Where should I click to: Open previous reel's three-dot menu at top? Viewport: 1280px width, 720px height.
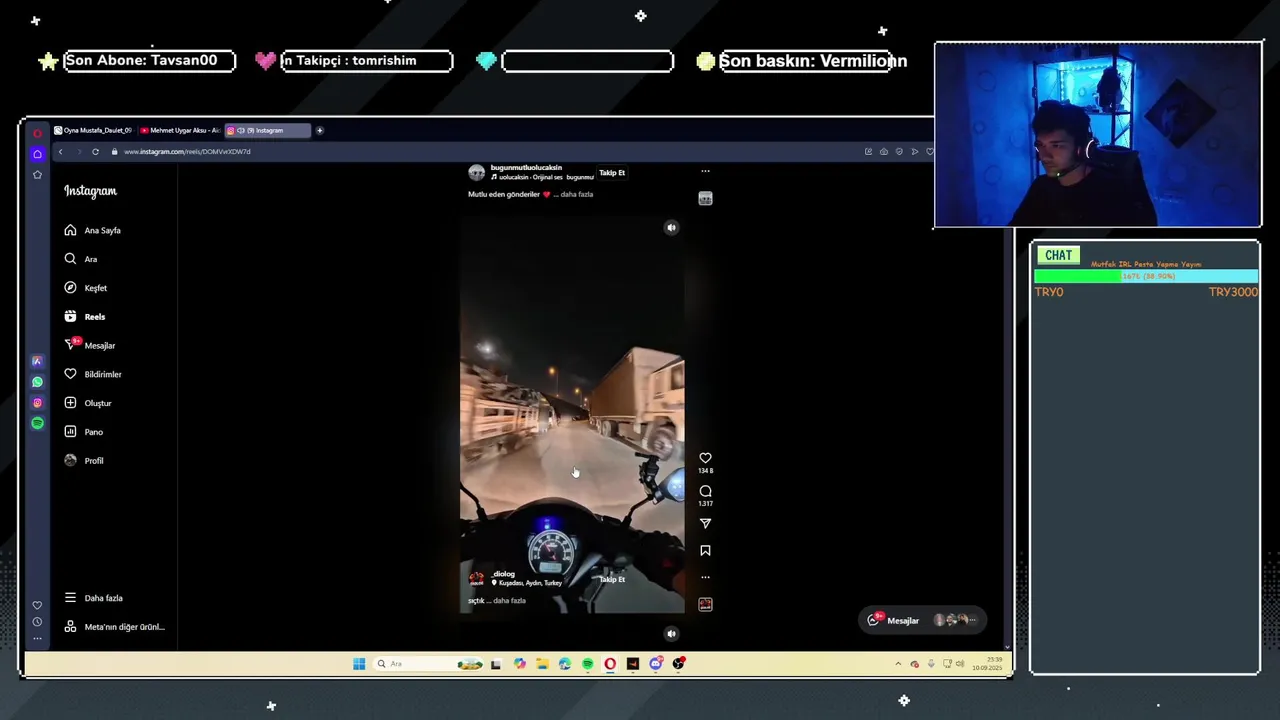pos(705,171)
